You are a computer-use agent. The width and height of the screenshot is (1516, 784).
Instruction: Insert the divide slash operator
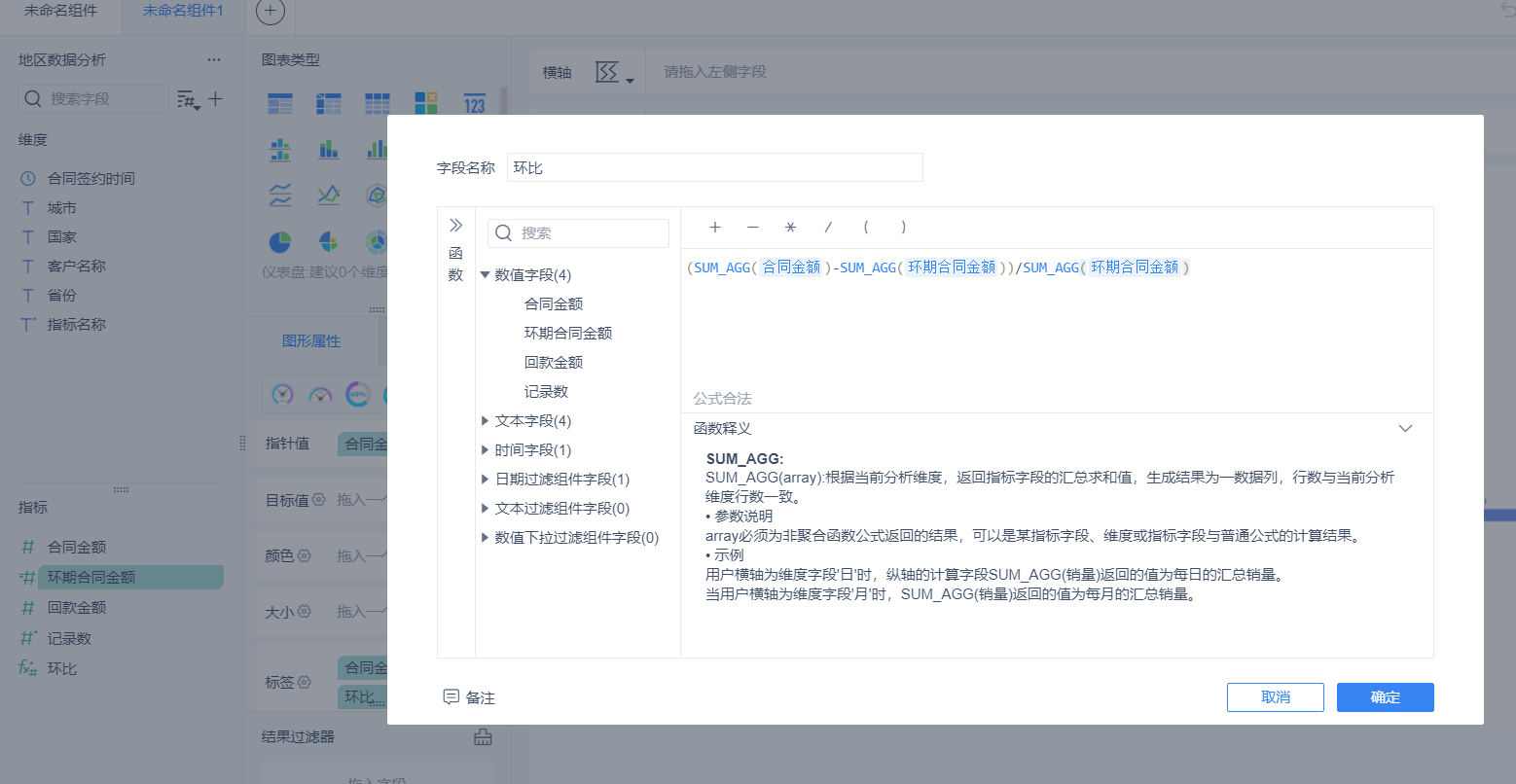[x=828, y=228]
